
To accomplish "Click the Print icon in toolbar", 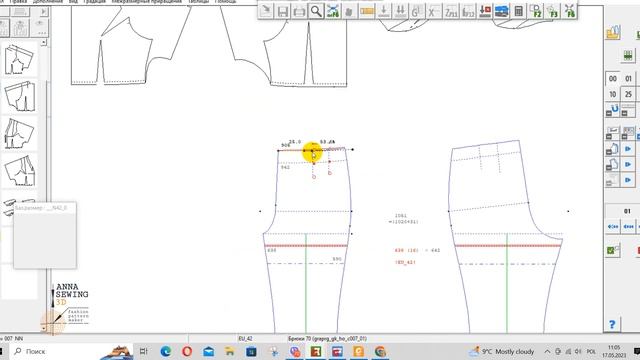I will coord(299,11).
